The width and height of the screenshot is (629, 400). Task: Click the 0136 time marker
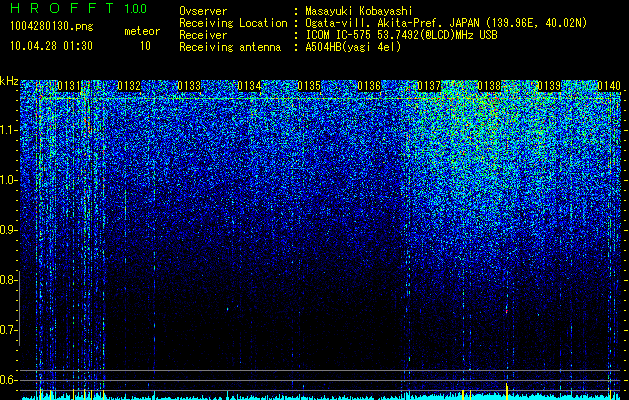click(x=369, y=86)
